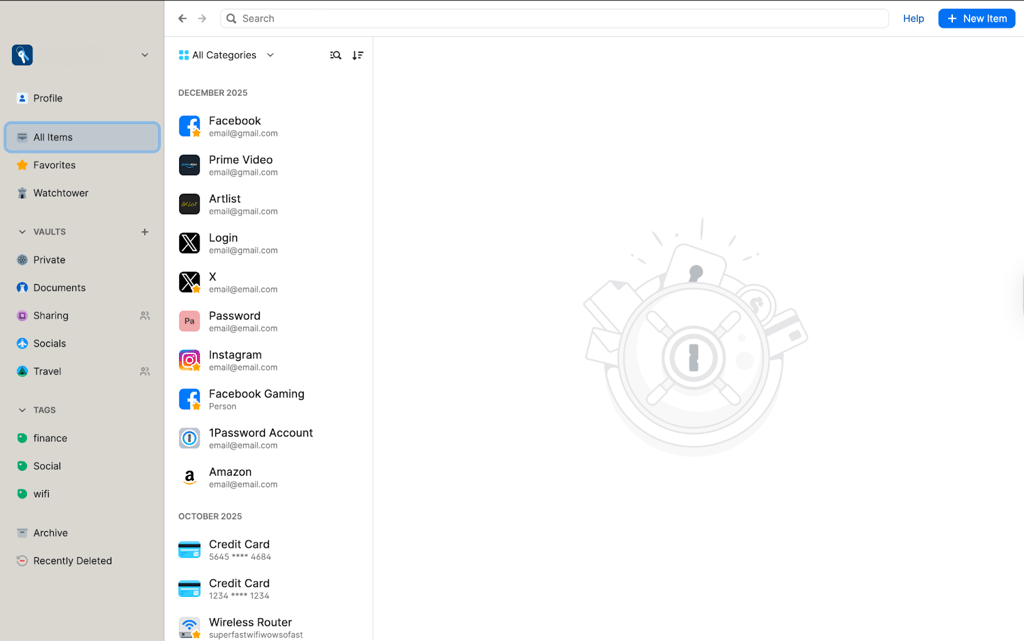
Task: Select the Facebook login item
Action: (x=269, y=126)
